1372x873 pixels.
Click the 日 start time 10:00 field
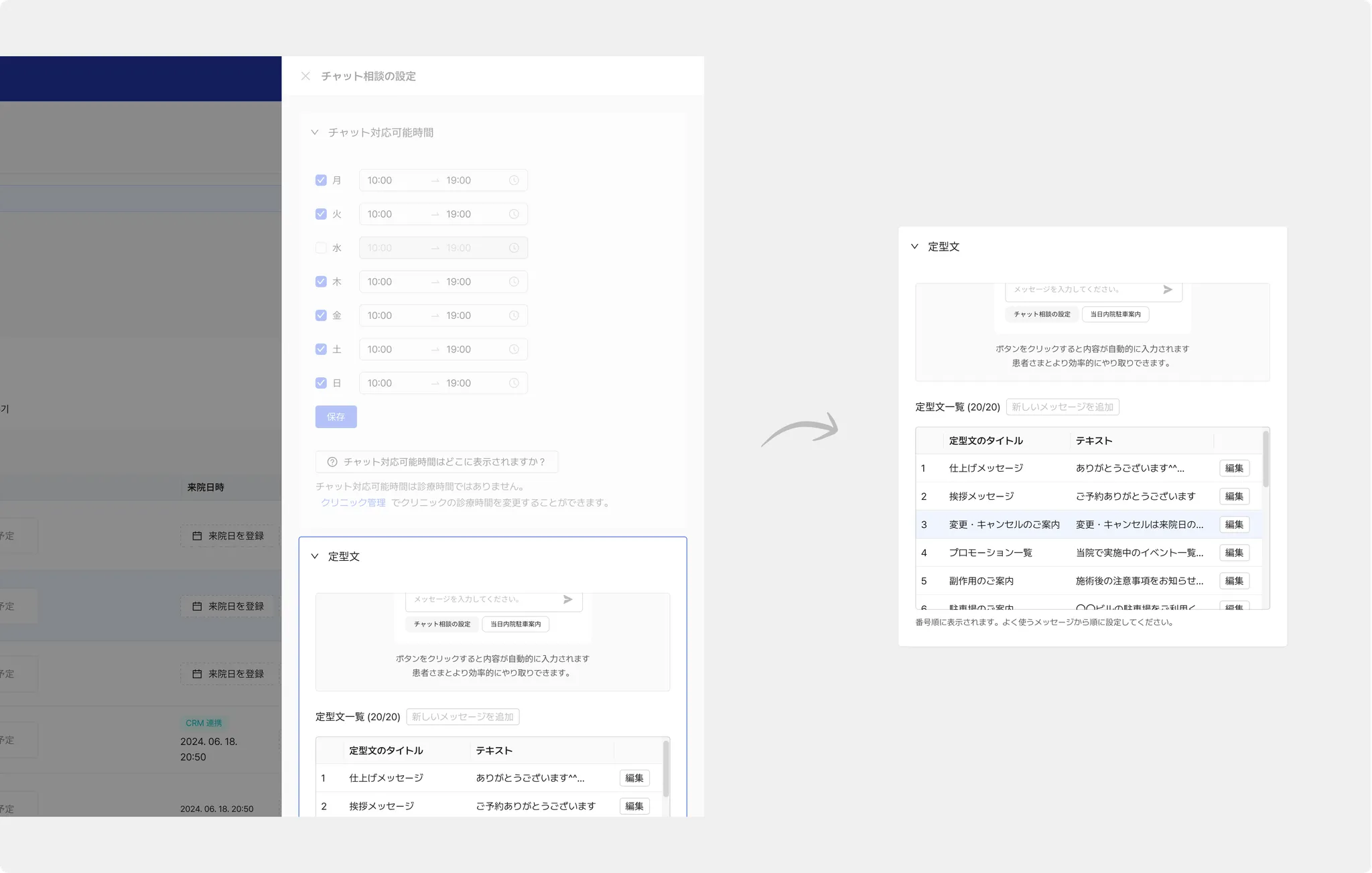[x=380, y=383]
